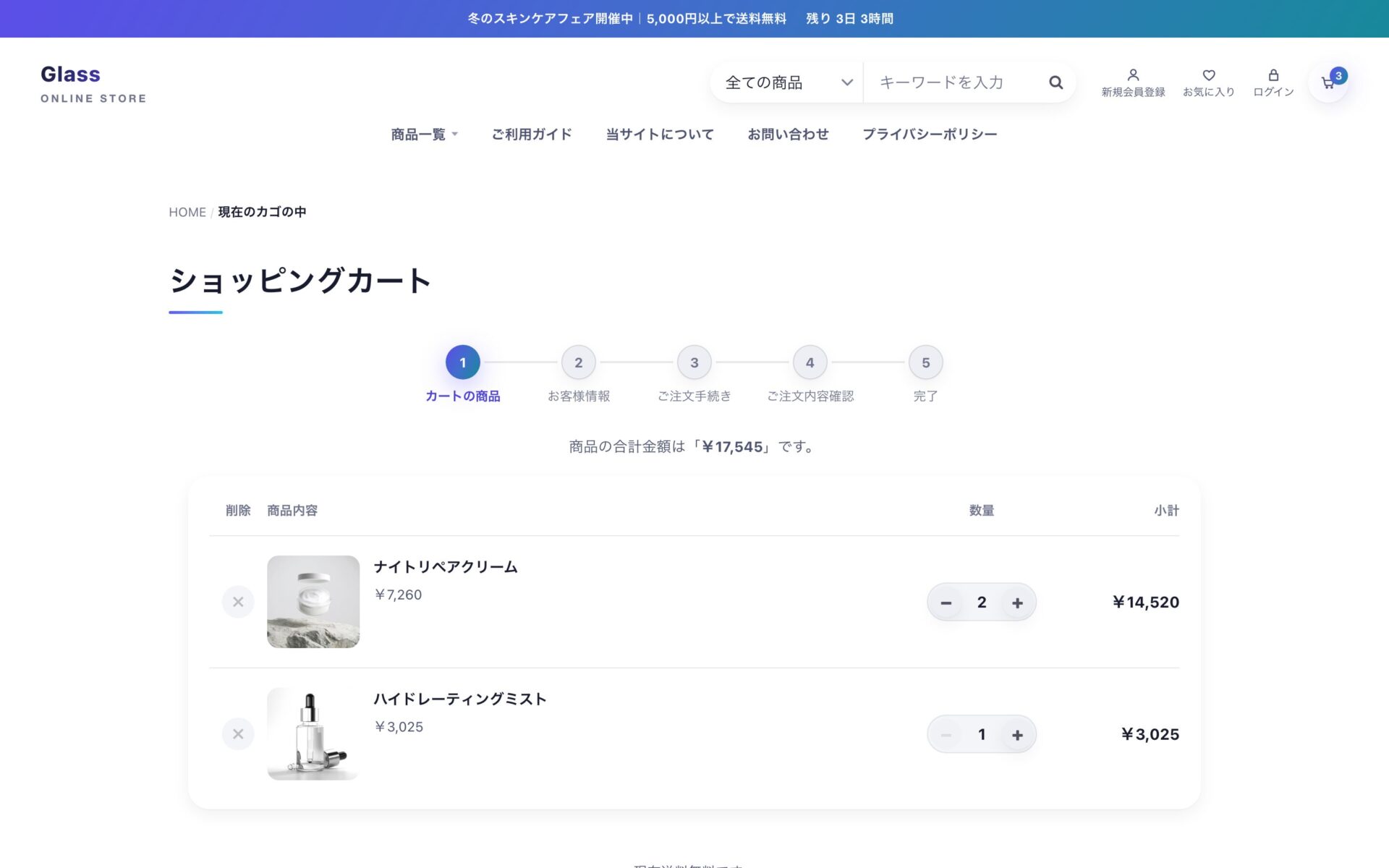Open the shopping cart icon
1389x868 pixels.
point(1328,82)
